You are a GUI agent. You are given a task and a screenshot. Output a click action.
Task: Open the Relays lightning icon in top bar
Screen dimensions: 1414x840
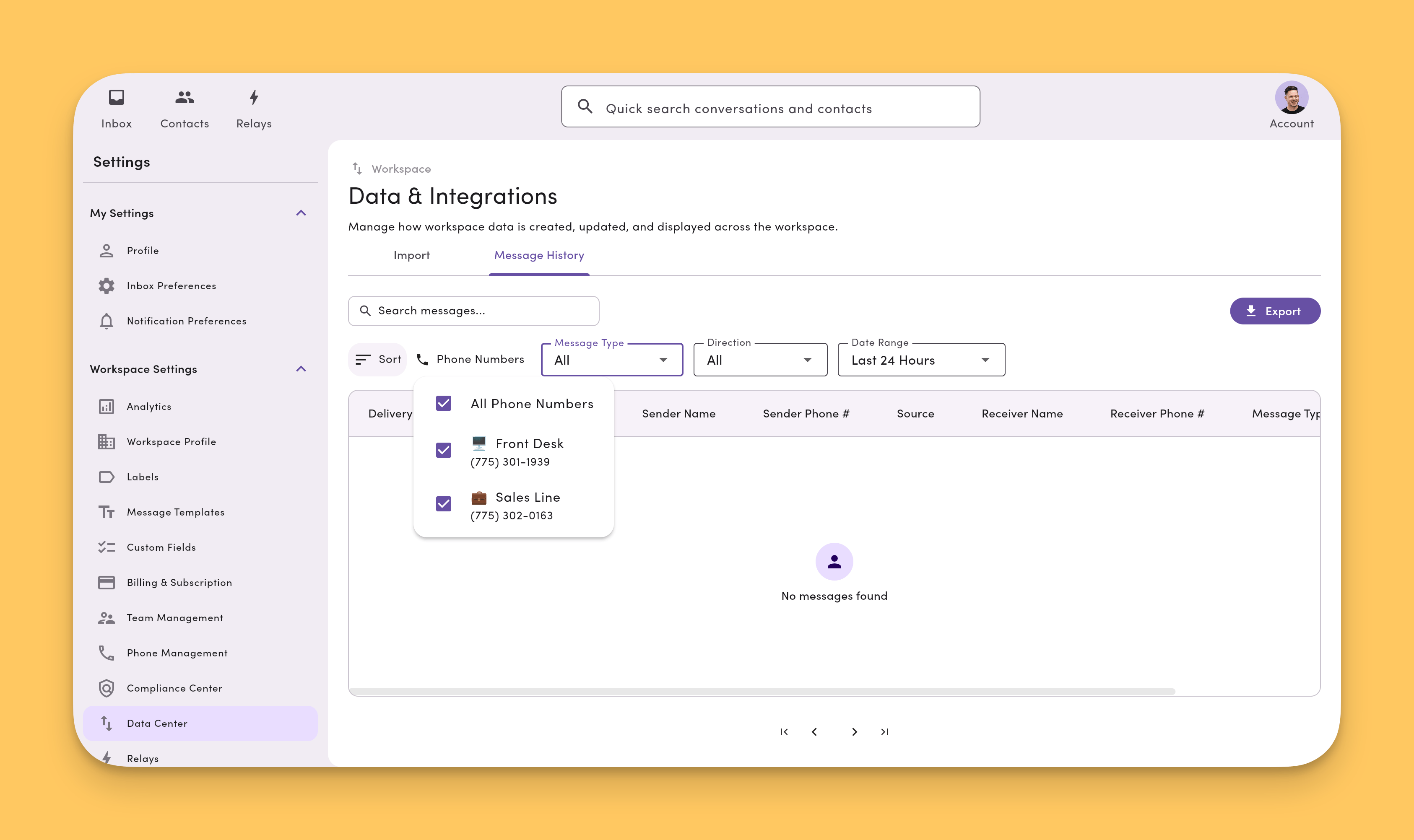[x=254, y=97]
